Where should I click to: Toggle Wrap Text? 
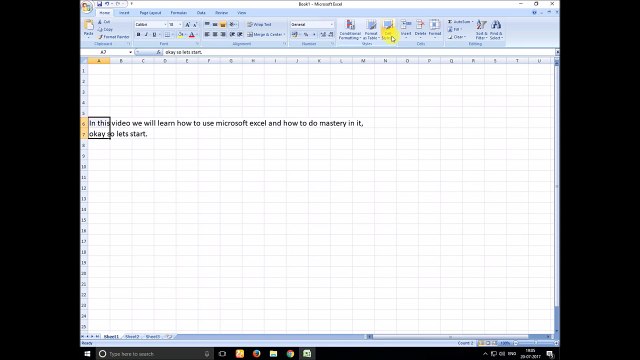point(259,24)
